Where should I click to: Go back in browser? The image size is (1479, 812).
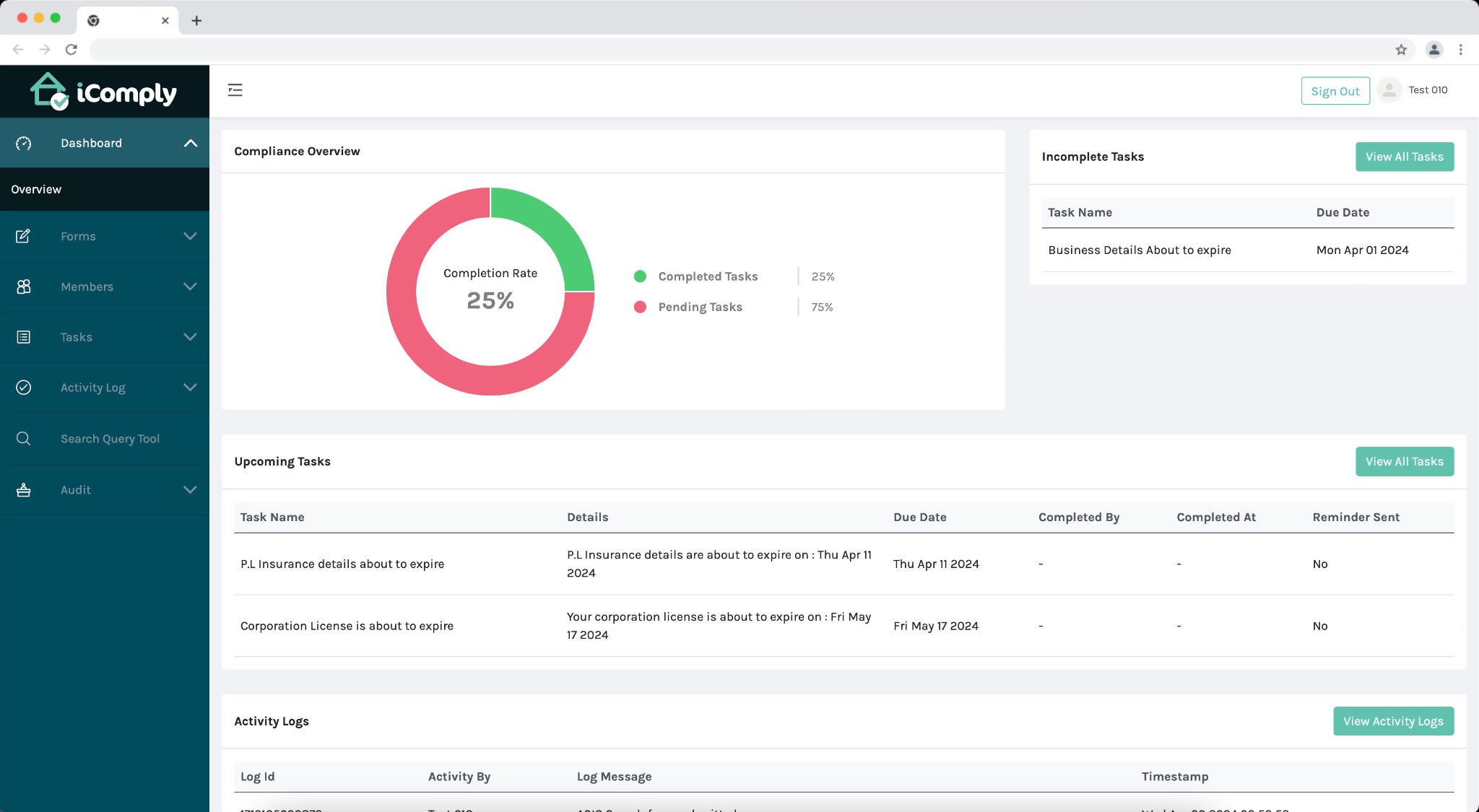18,50
